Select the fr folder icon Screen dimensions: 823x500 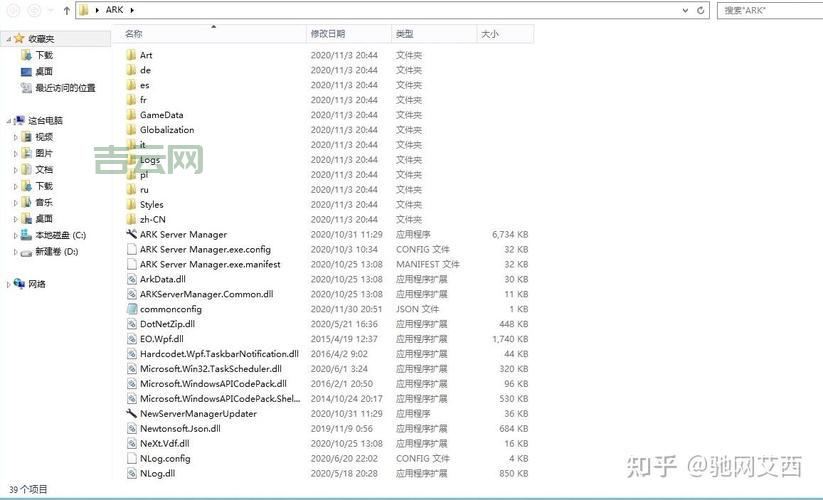coord(131,100)
